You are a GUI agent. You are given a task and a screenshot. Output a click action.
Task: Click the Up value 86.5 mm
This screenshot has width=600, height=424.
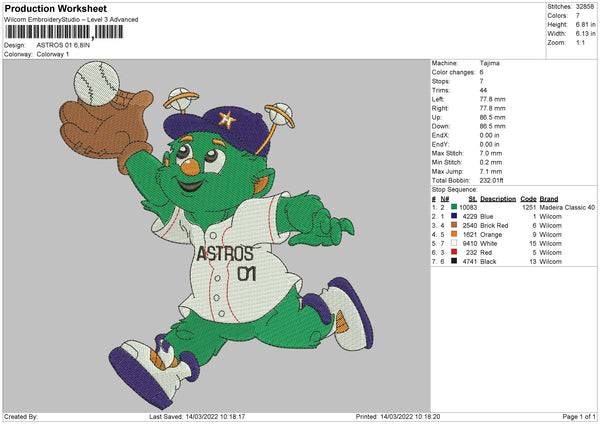[x=492, y=117]
